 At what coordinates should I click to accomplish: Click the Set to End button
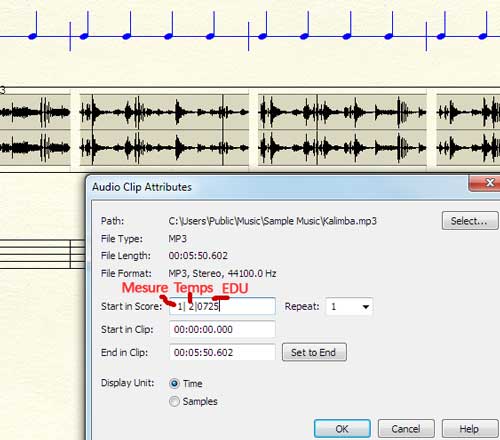[x=314, y=352]
